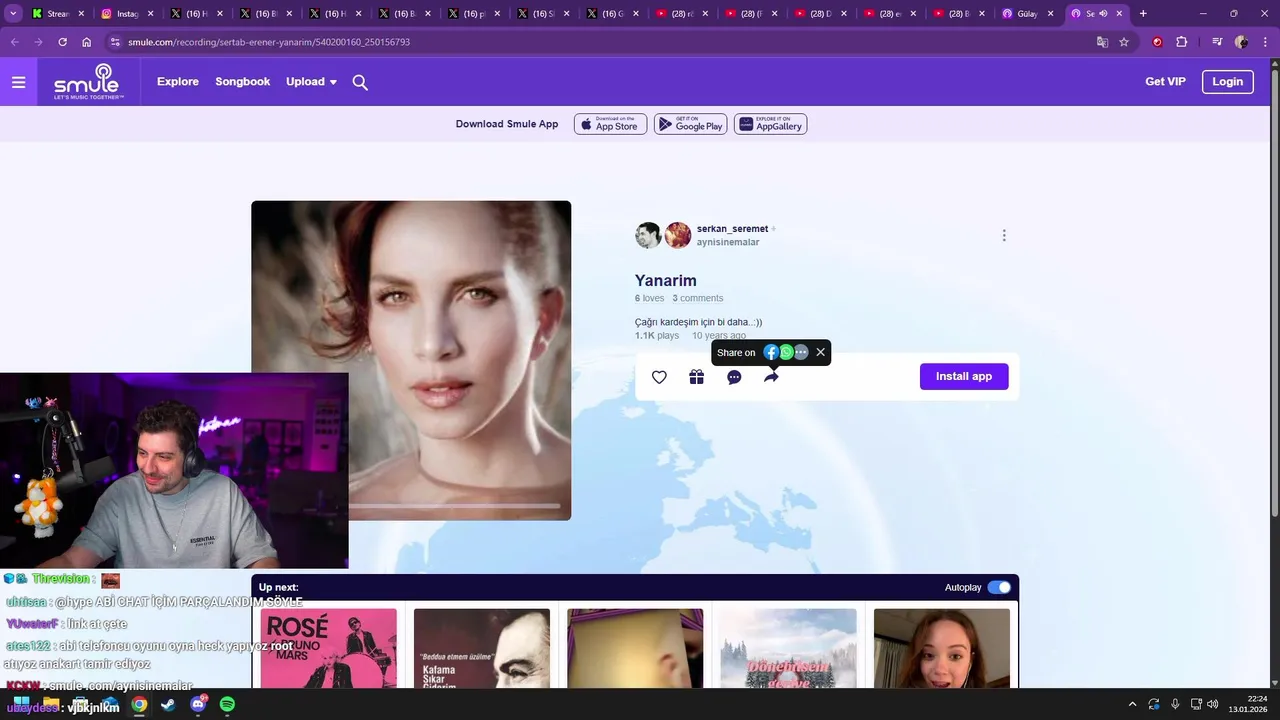The width and height of the screenshot is (1280, 720).
Task: Open aynisinemalar profile link
Action: pos(728,242)
